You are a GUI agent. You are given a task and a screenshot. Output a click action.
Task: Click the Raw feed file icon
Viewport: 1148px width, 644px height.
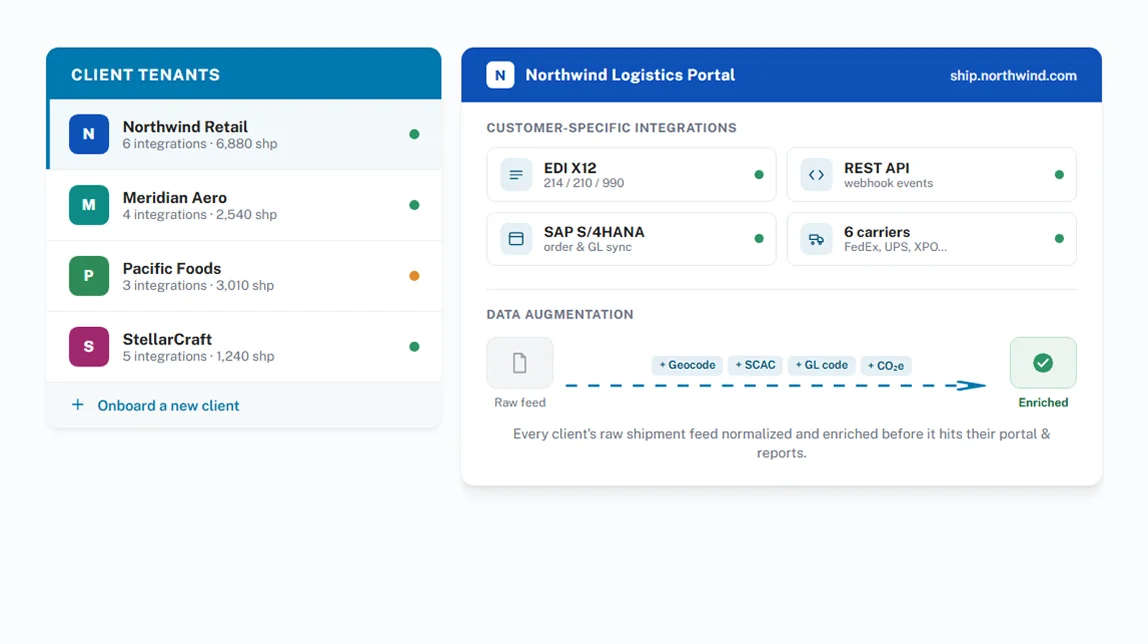coord(520,363)
